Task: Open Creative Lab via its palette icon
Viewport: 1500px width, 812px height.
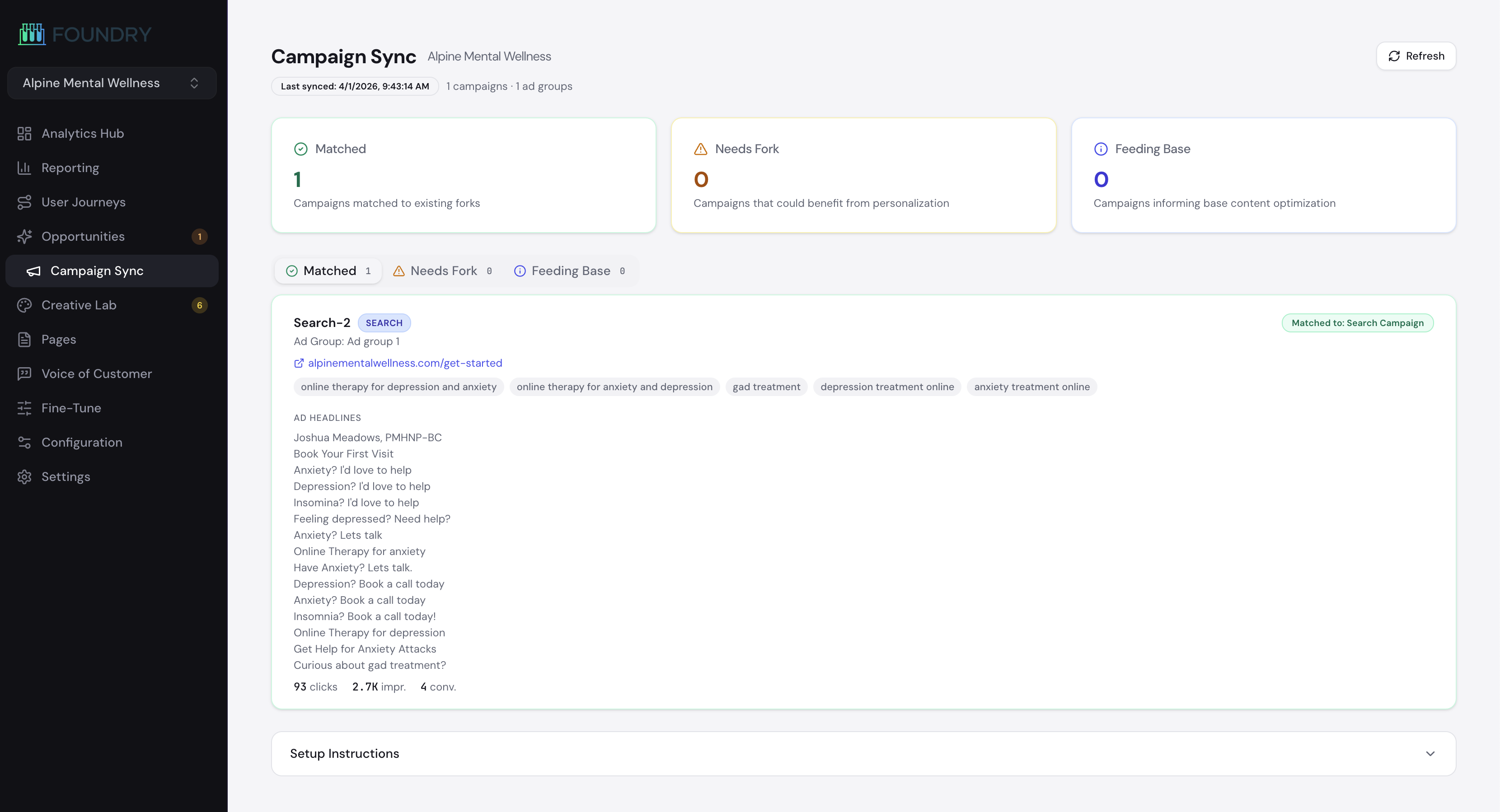Action: [x=24, y=304]
